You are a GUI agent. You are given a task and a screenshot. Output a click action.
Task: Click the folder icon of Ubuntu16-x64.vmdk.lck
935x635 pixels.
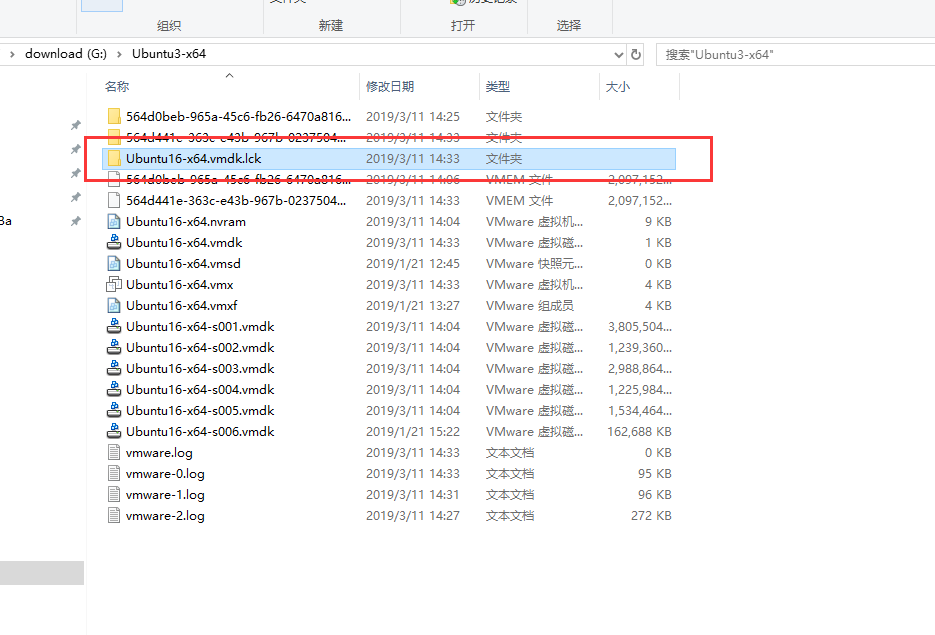click(114, 159)
